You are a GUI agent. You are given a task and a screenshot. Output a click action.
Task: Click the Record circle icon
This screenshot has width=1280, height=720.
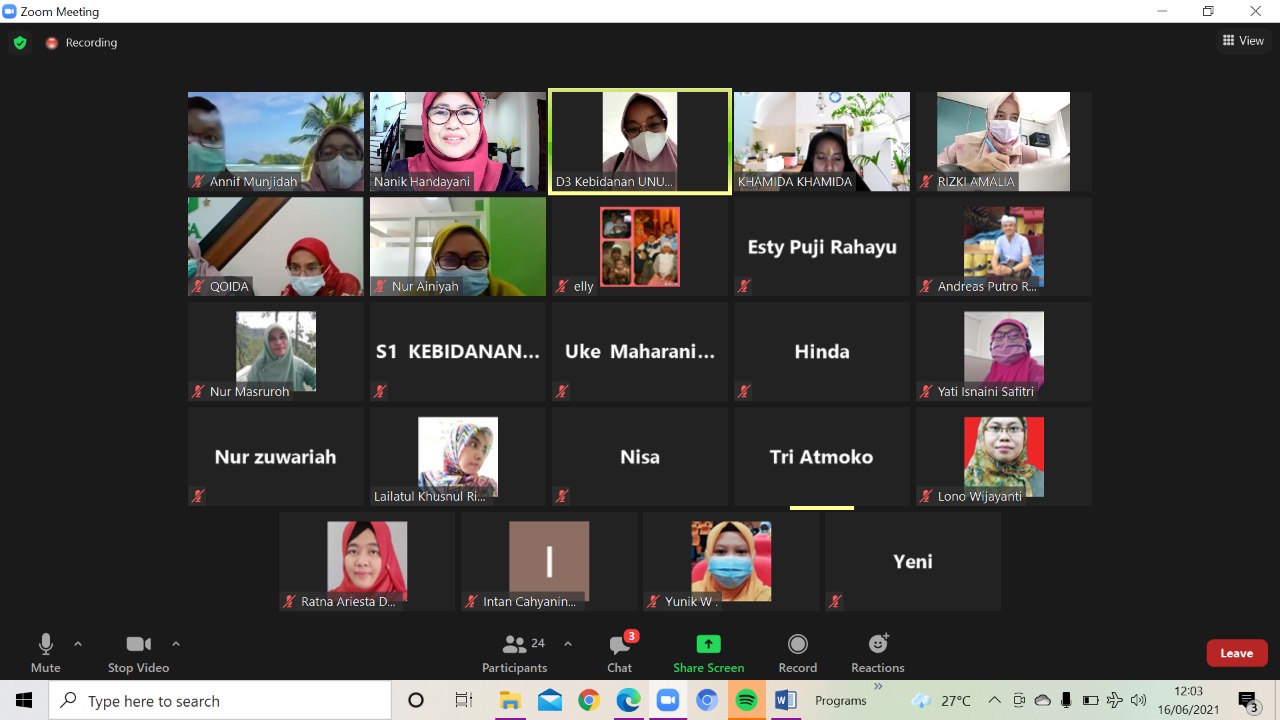click(x=797, y=644)
